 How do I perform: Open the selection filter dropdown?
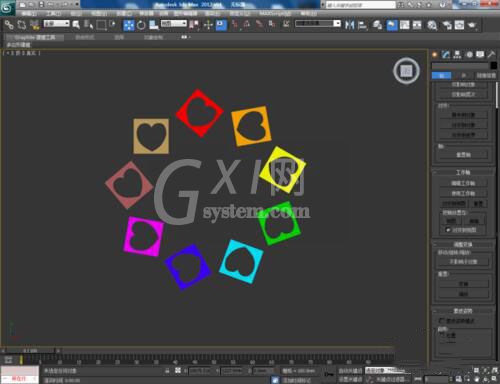57,24
